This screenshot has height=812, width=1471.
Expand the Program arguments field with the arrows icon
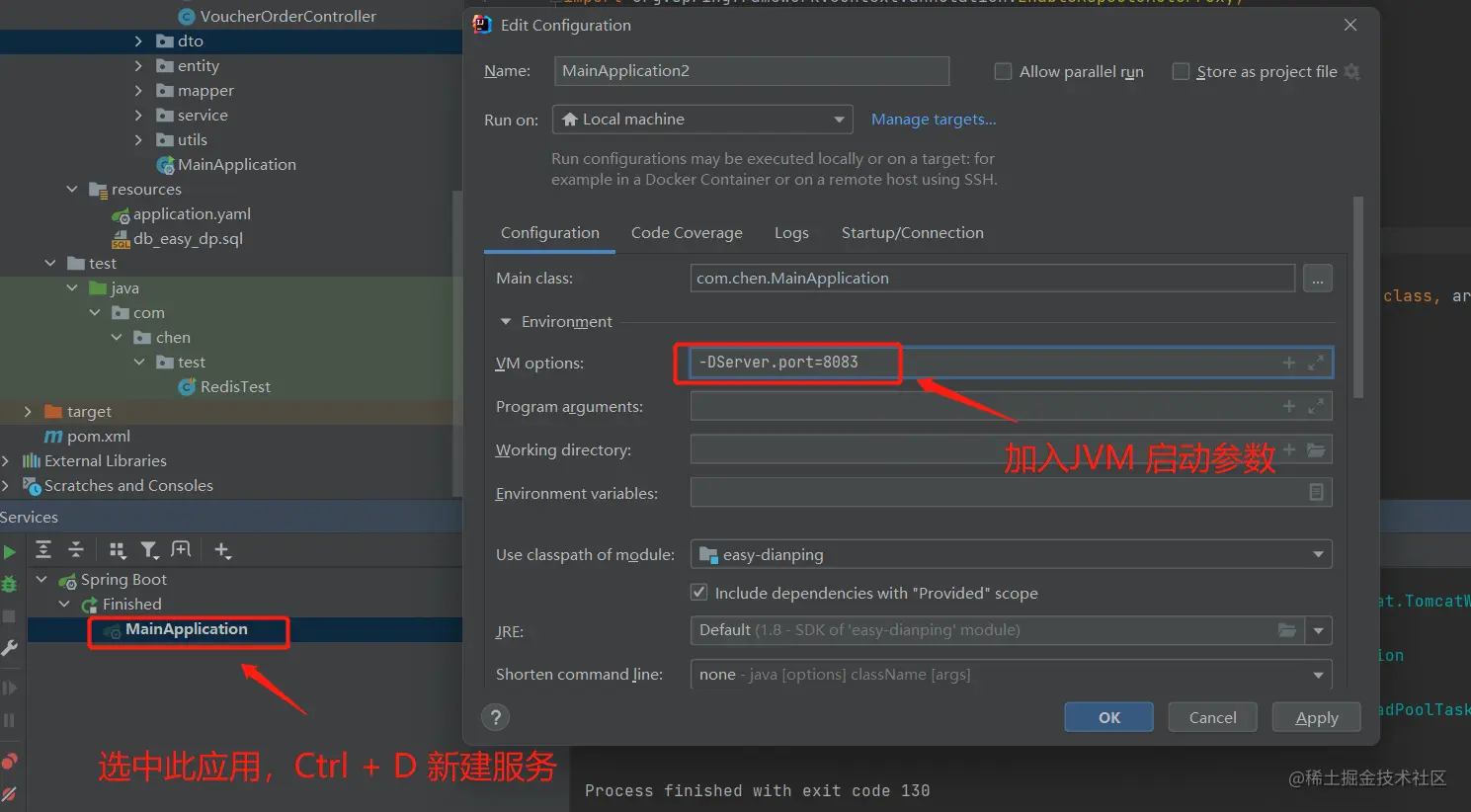click(x=1316, y=406)
